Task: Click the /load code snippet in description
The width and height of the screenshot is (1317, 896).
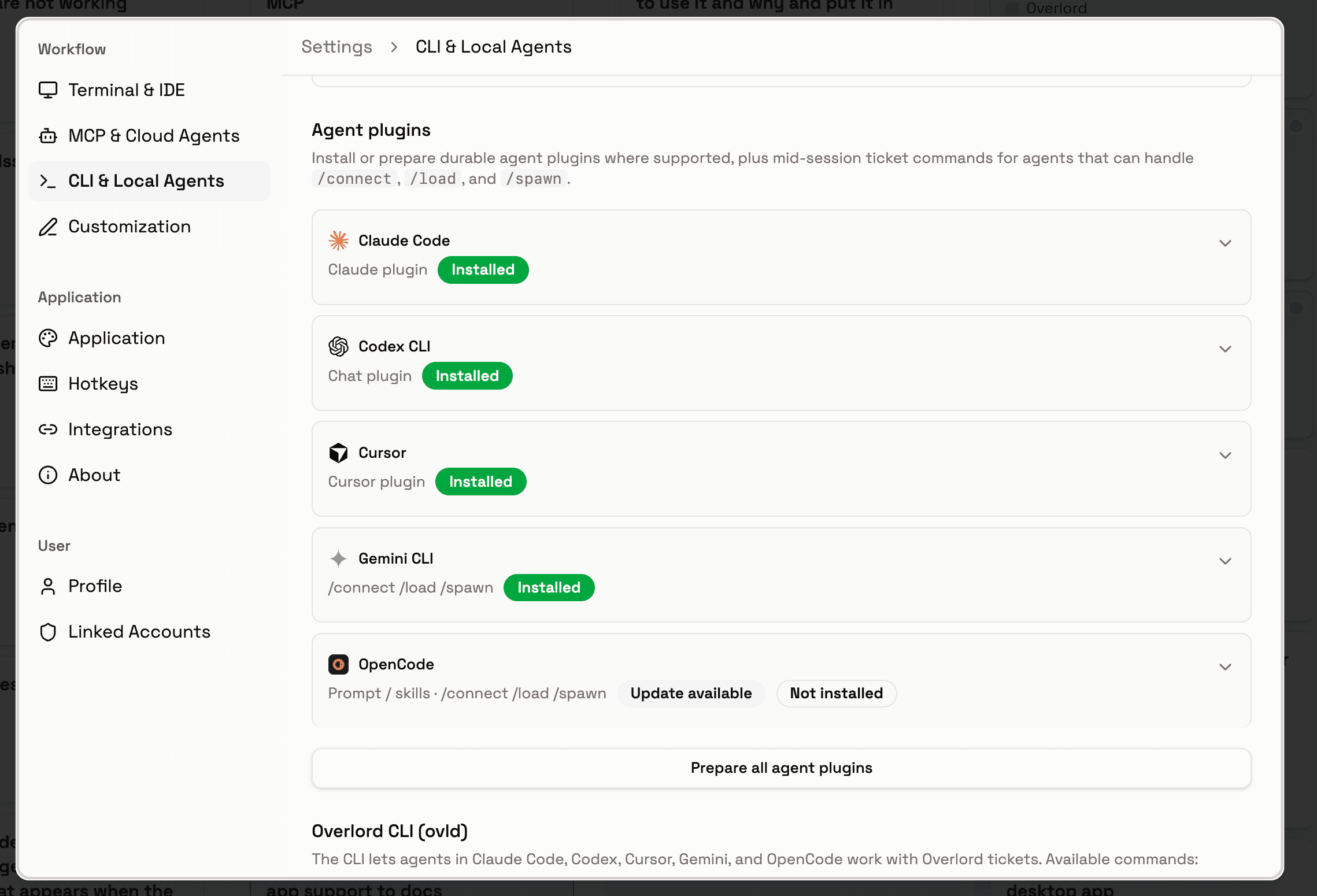Action: click(433, 179)
